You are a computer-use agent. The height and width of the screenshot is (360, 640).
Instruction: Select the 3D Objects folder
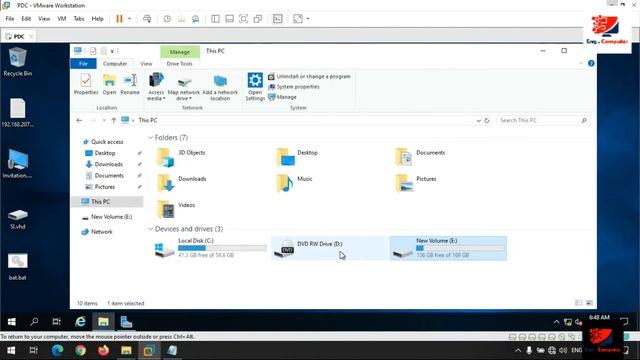(x=182, y=157)
